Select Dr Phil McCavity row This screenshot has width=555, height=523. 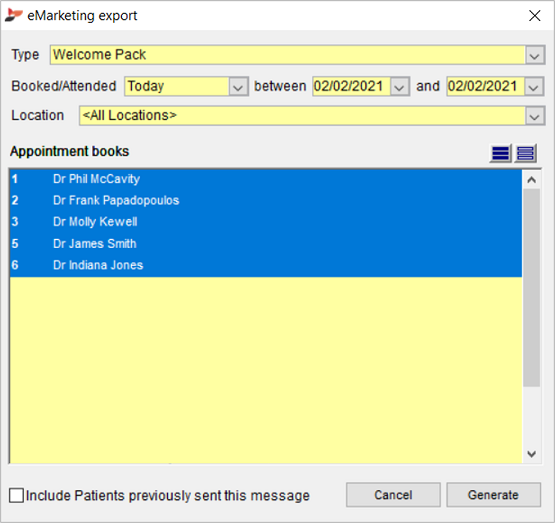pos(265,179)
